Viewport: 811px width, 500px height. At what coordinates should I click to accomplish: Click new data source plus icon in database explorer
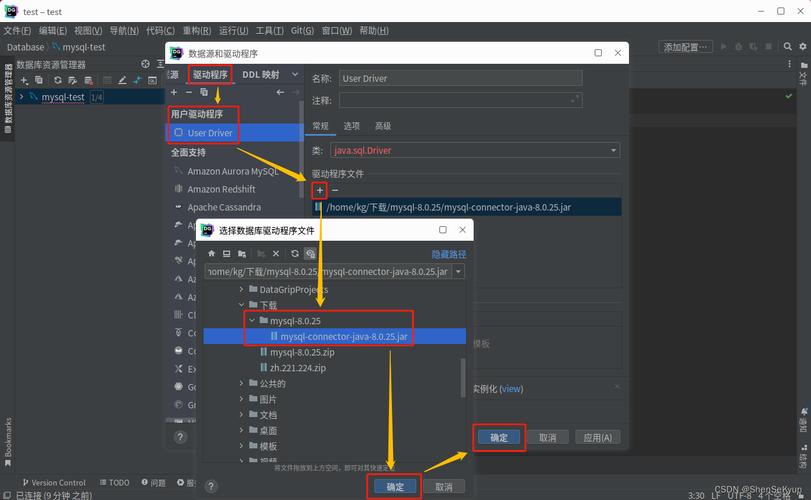[x=24, y=80]
